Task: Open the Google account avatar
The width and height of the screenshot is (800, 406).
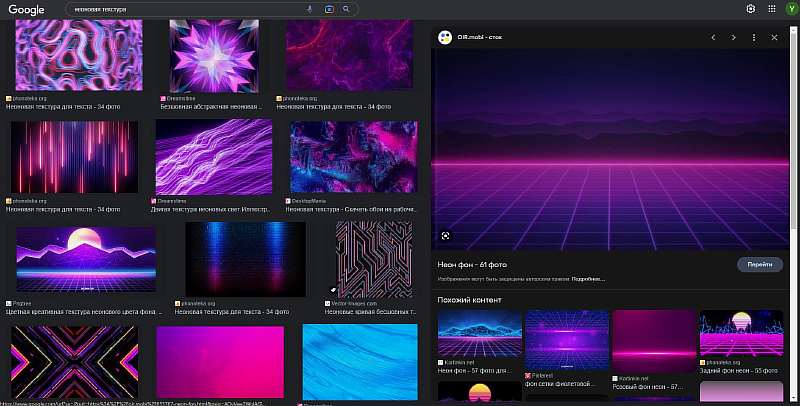Action: [x=792, y=9]
